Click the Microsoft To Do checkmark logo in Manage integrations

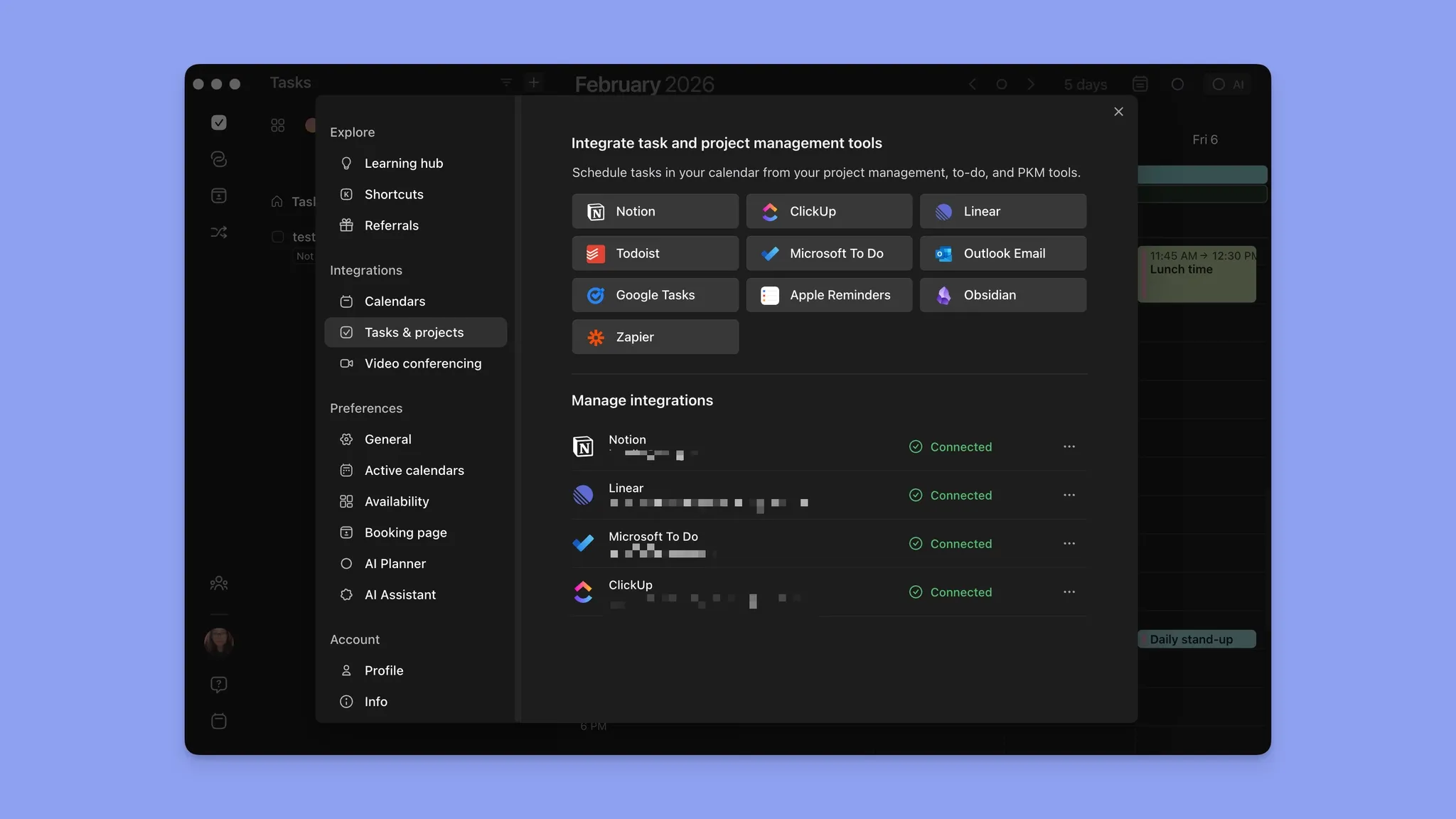coord(583,543)
